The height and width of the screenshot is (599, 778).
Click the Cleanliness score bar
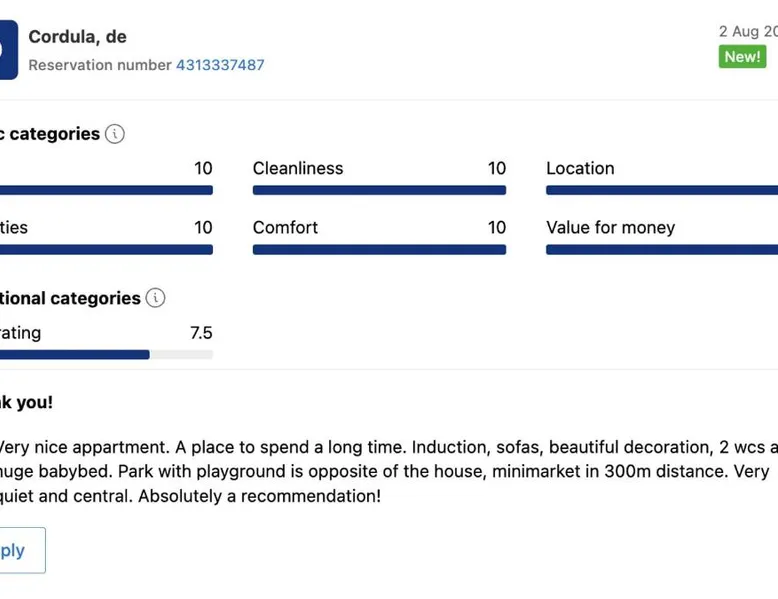(x=379, y=190)
